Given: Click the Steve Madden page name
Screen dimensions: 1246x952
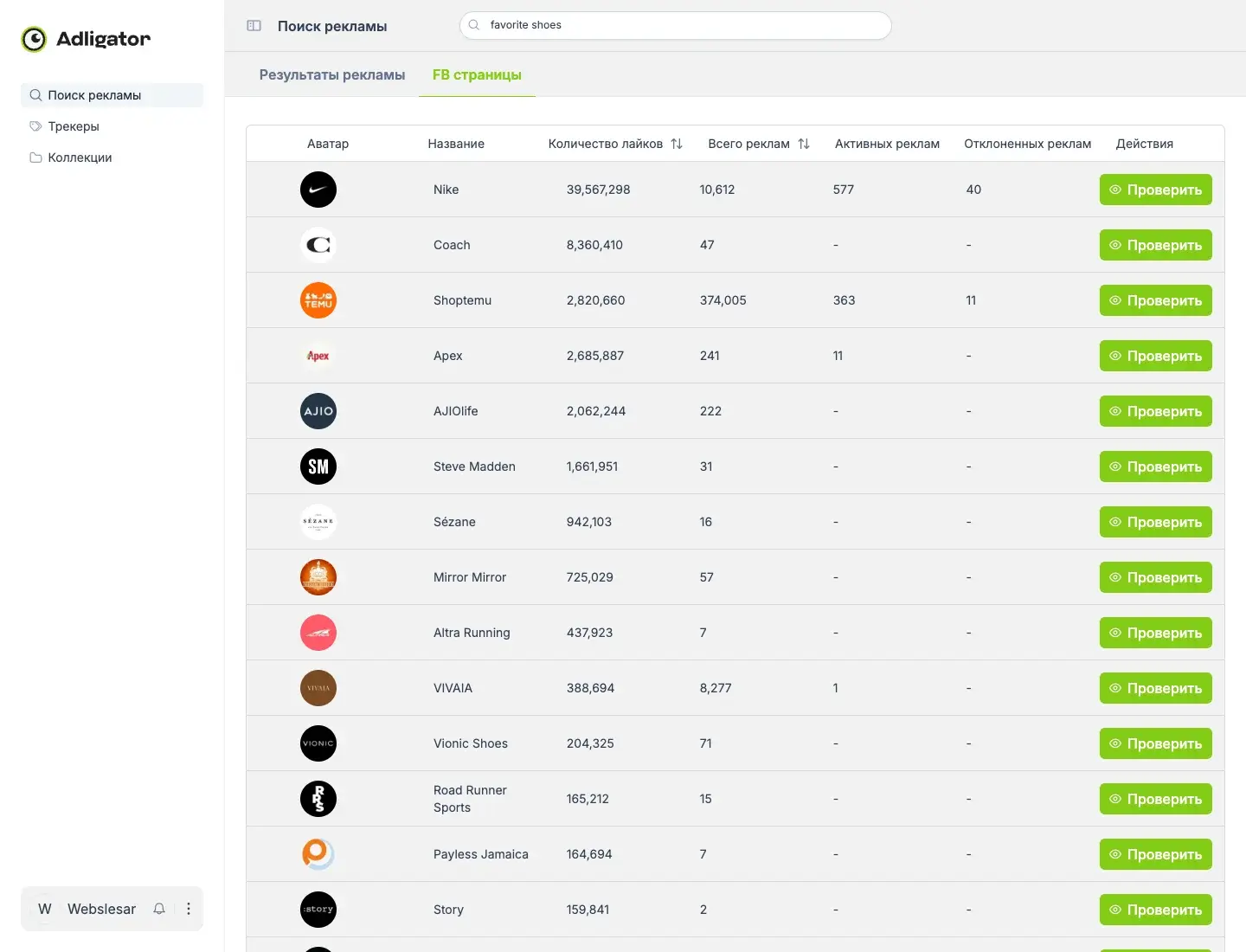Looking at the screenshot, I should (x=474, y=466).
